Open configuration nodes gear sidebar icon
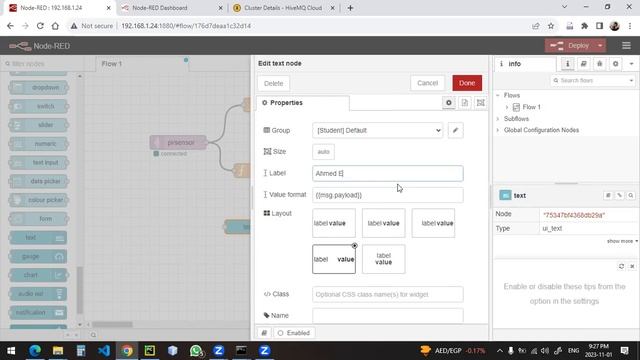 tap(616, 64)
